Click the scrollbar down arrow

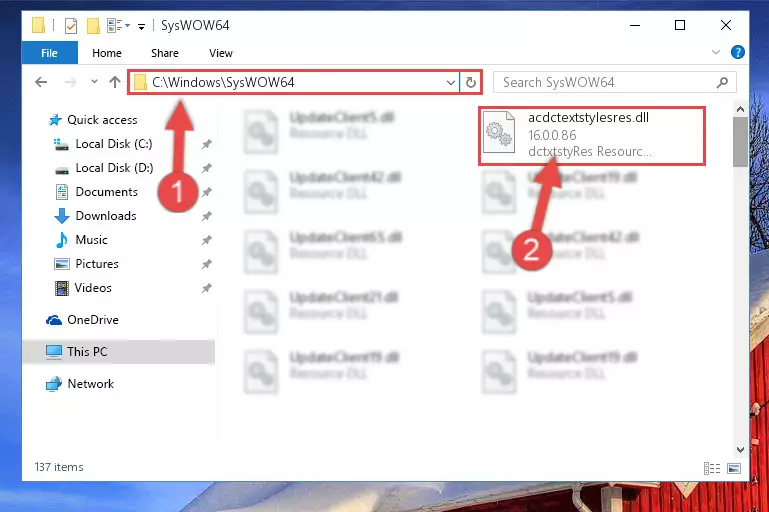tap(740, 449)
